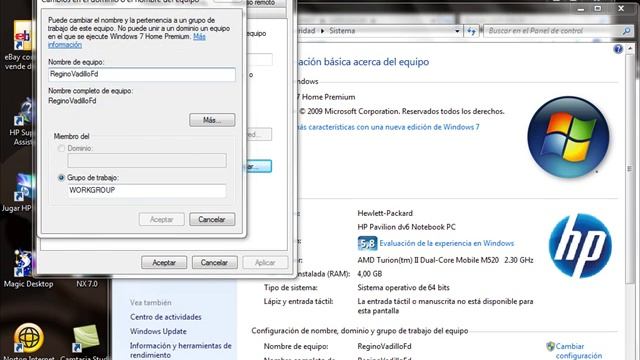Screen dimensions: 640x360
Task: Cancel the computer name change dialog
Action: [212, 220]
